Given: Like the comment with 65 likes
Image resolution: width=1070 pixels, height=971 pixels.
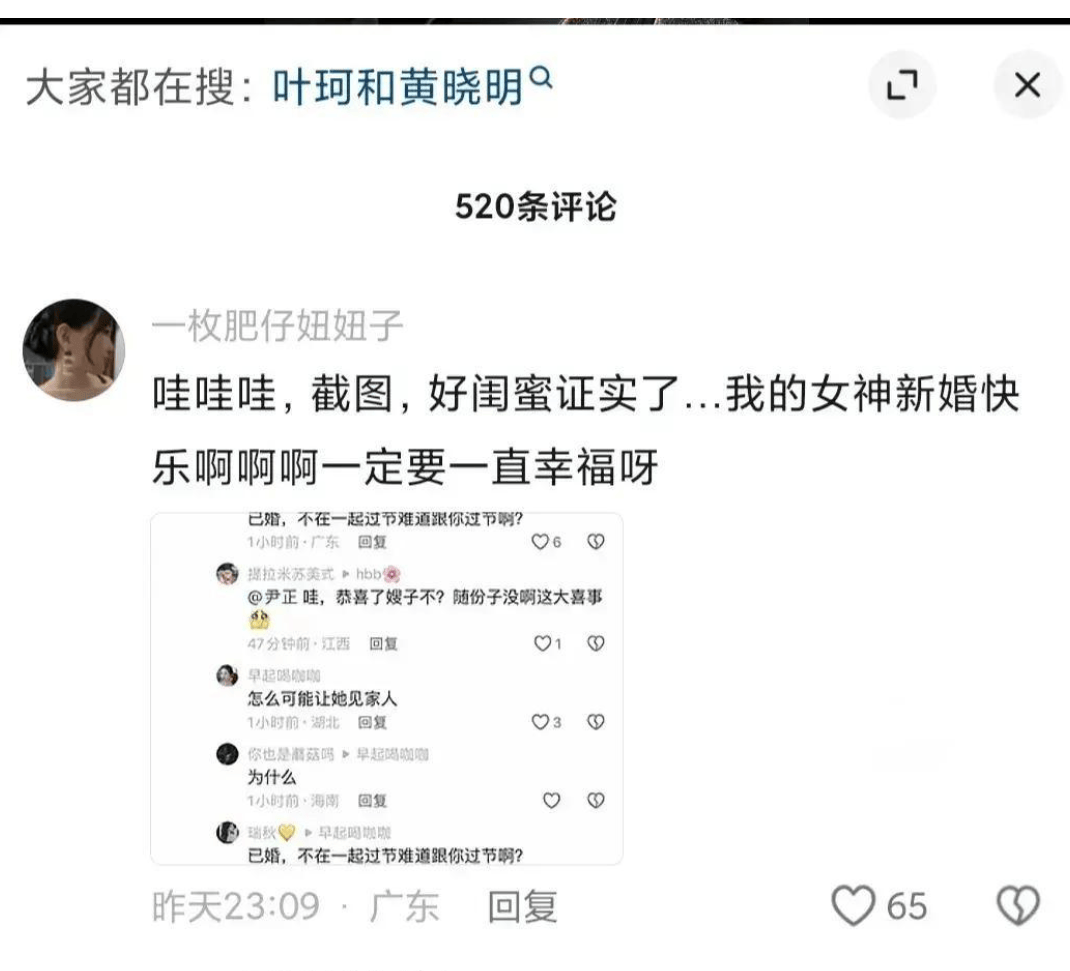Looking at the screenshot, I should (853, 905).
